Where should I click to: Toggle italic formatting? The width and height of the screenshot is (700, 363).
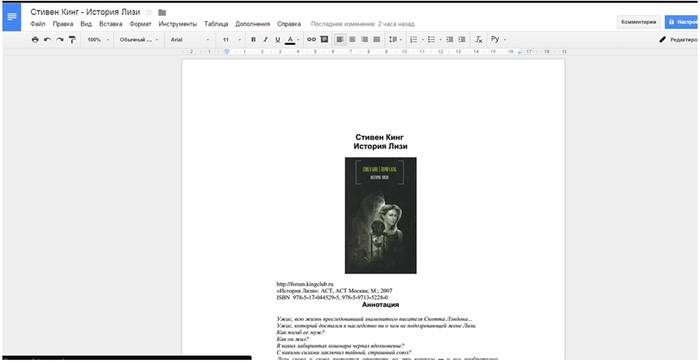265,40
